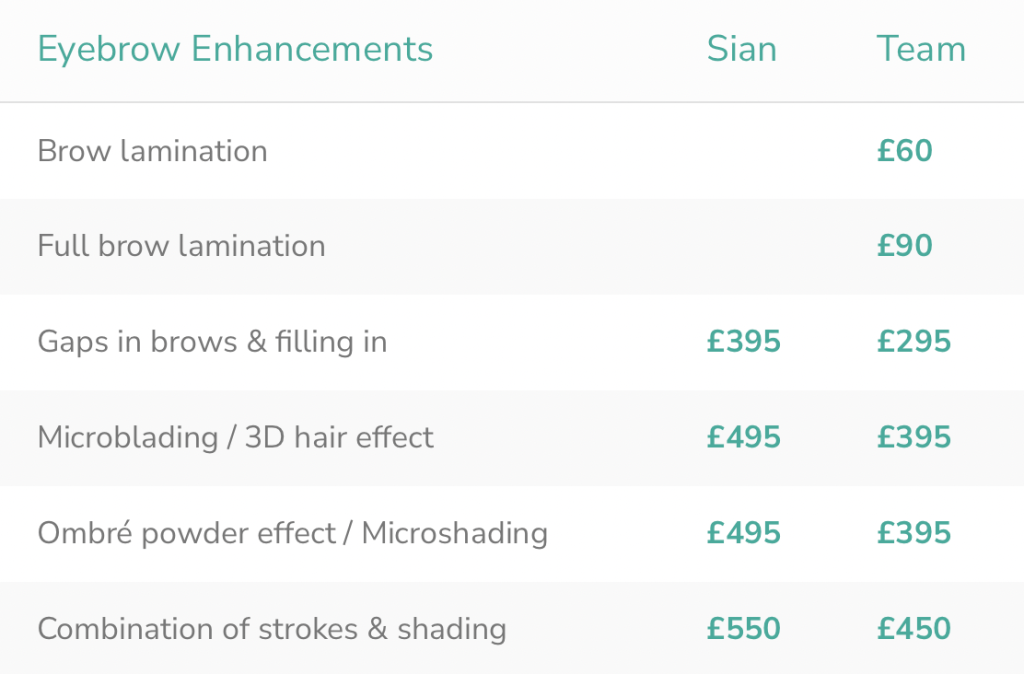This screenshot has height=674, width=1024.
Task: Click Sian's £550 Combination price
Action: pos(743,629)
